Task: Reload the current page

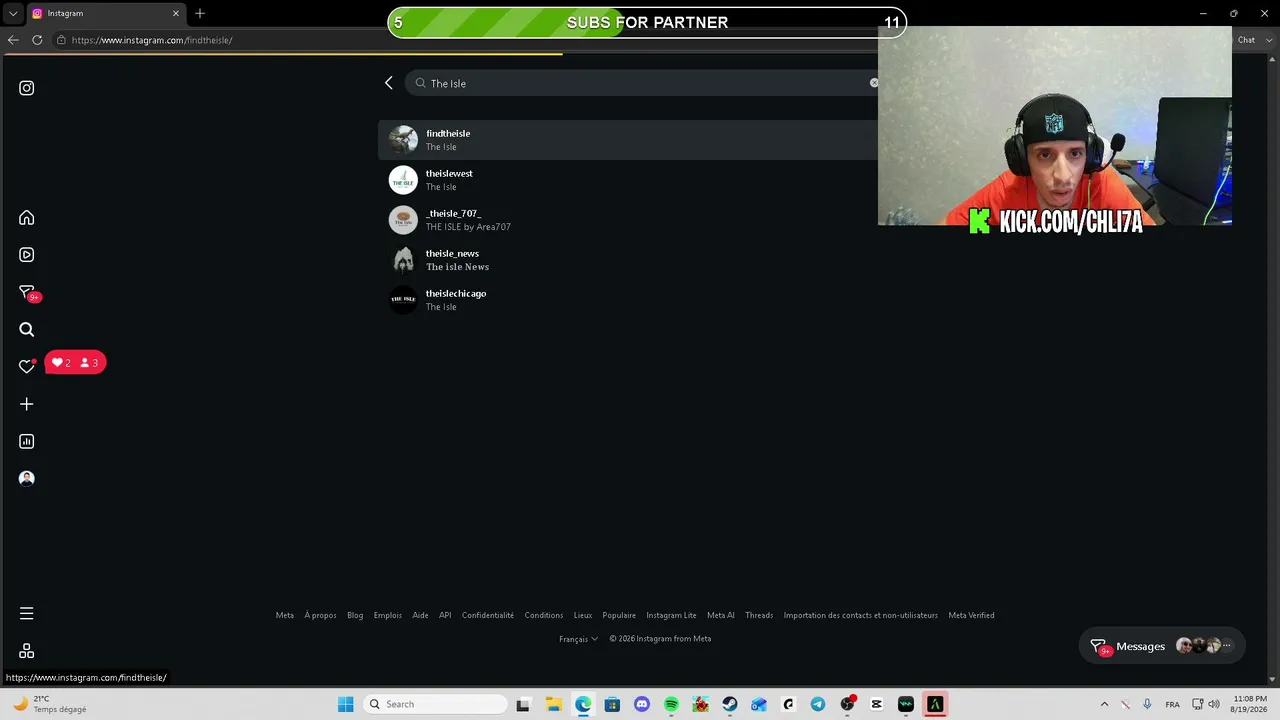Action: [37, 40]
